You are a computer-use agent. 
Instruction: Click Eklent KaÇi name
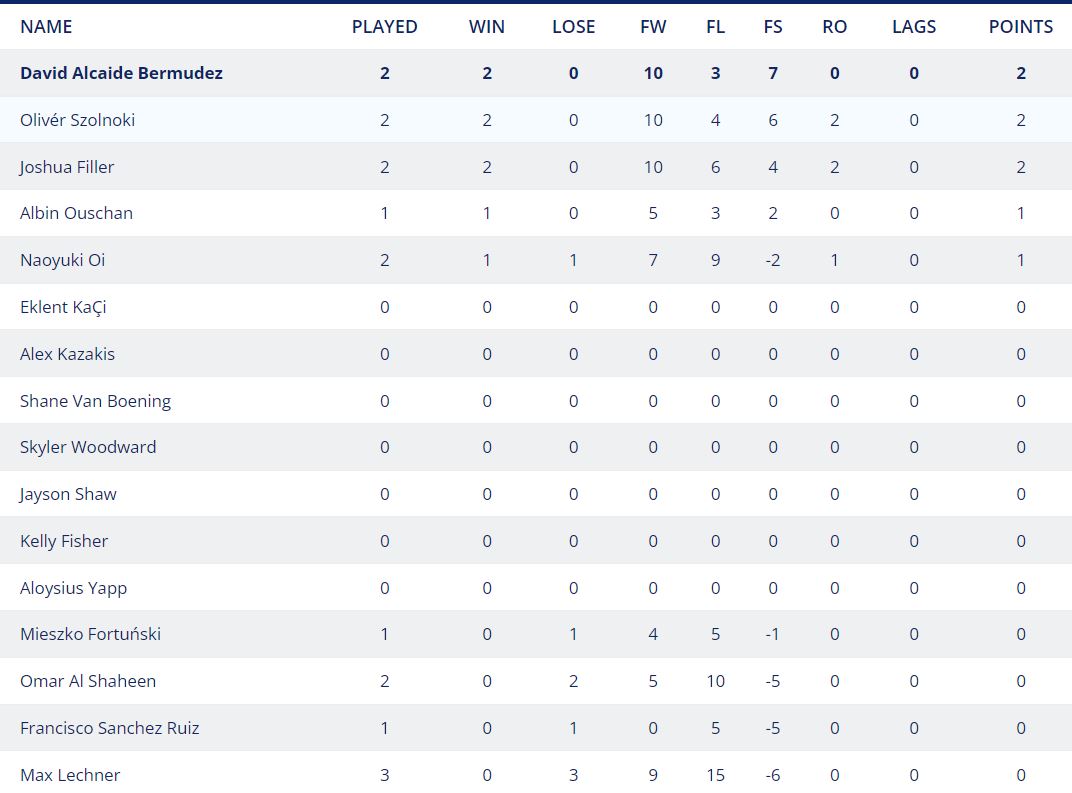[x=63, y=307]
